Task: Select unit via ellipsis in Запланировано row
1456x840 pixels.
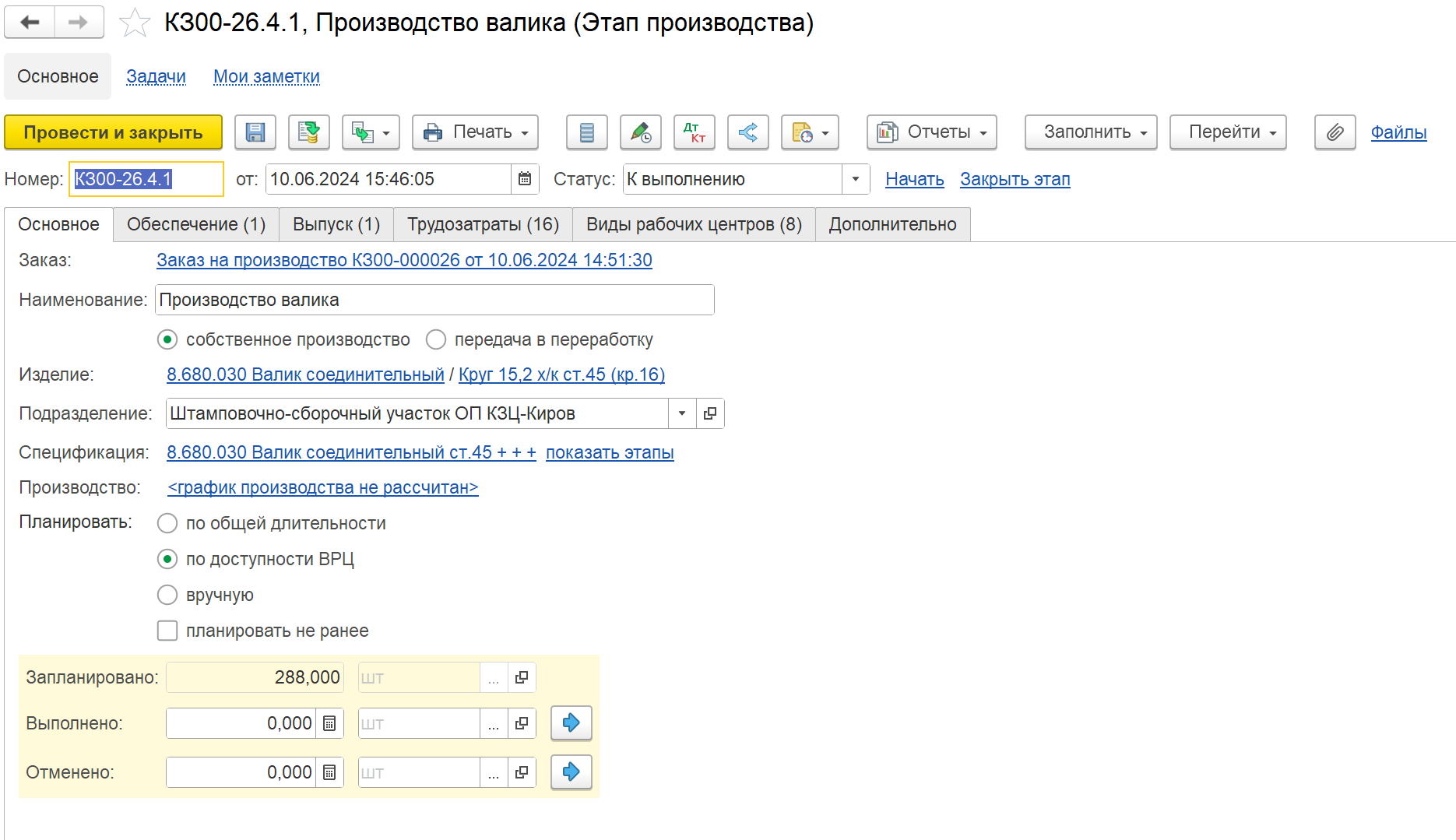Action: (494, 677)
